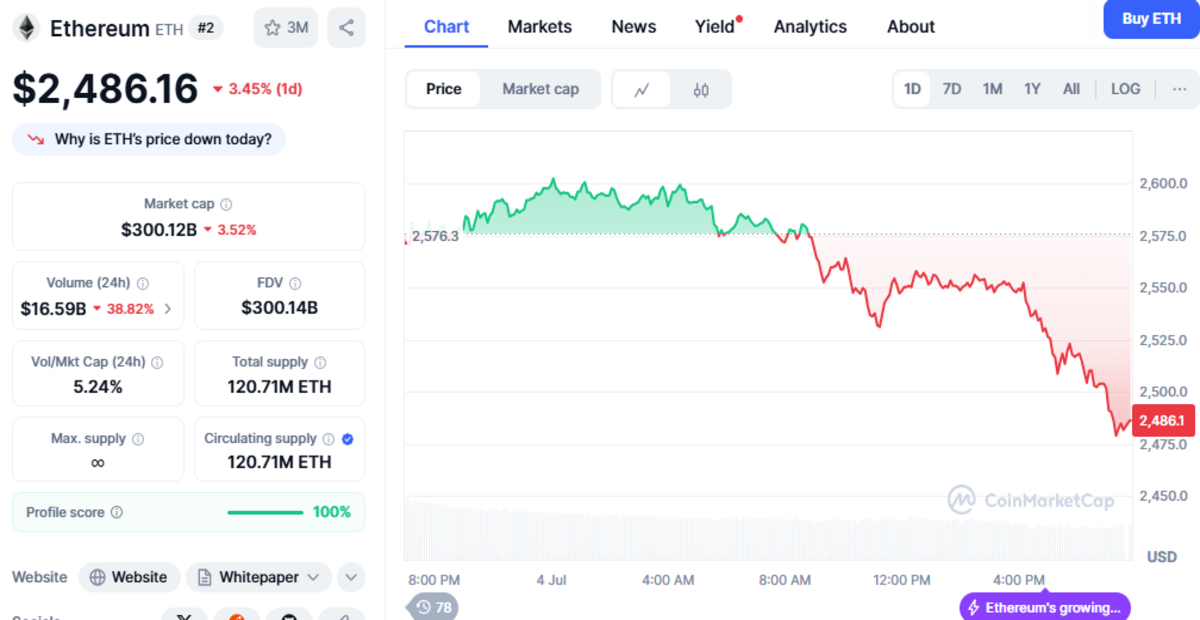Select the Market cap chart mode
Screen dimensions: 1200x620
point(540,89)
